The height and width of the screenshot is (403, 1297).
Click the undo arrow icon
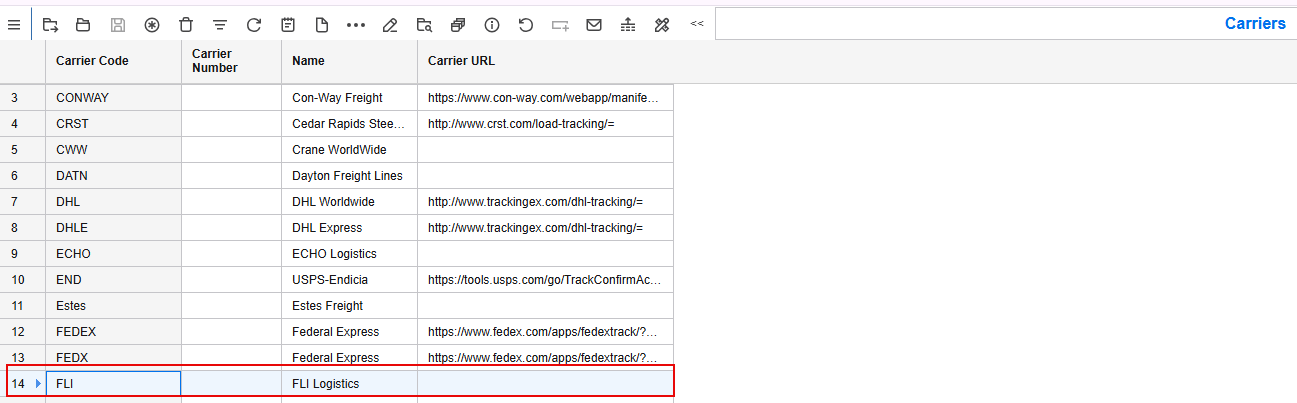pyautogui.click(x=526, y=24)
